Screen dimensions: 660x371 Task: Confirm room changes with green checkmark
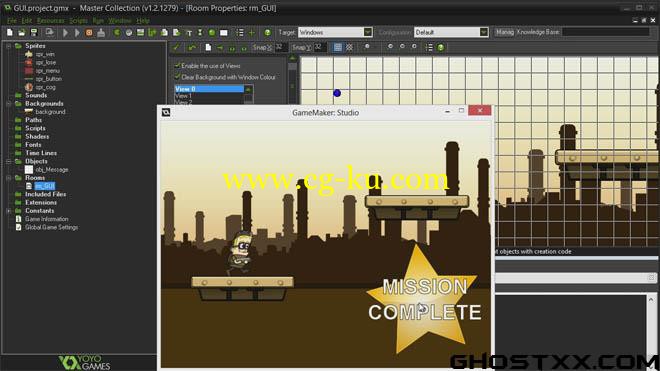pyautogui.click(x=176, y=47)
